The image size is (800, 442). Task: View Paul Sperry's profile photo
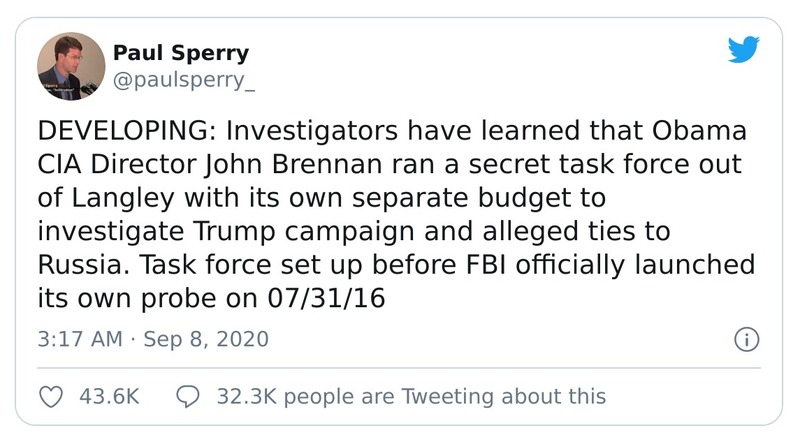pos(71,66)
